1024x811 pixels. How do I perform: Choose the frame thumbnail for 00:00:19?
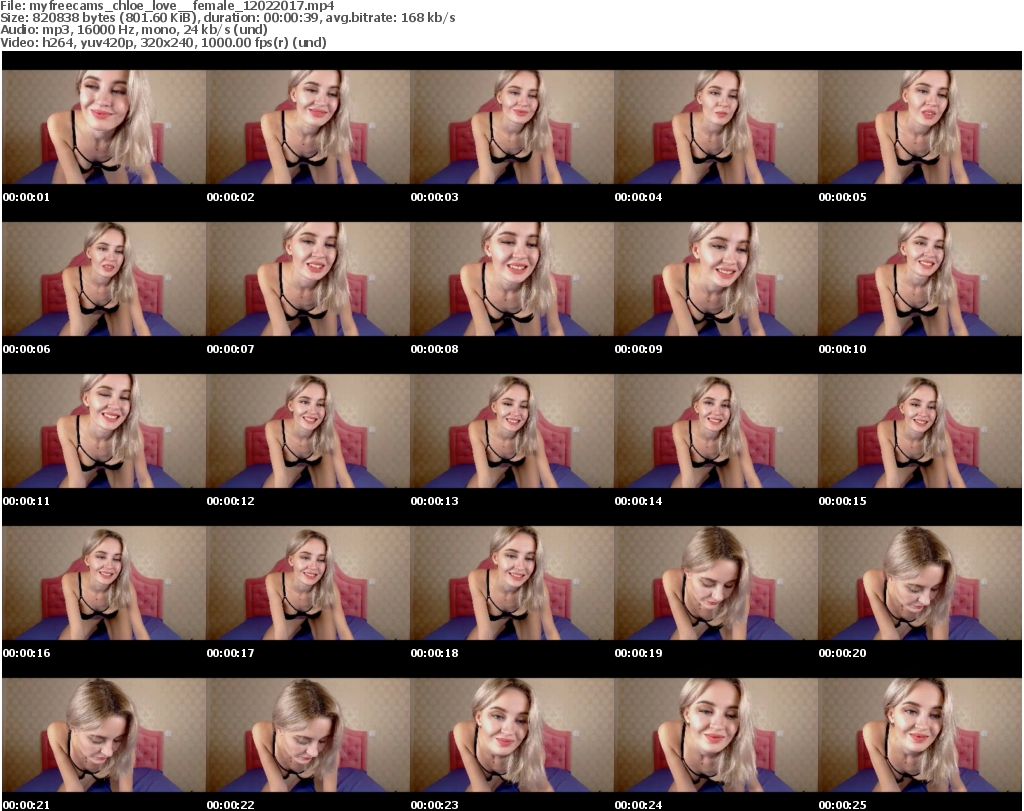pos(716,583)
